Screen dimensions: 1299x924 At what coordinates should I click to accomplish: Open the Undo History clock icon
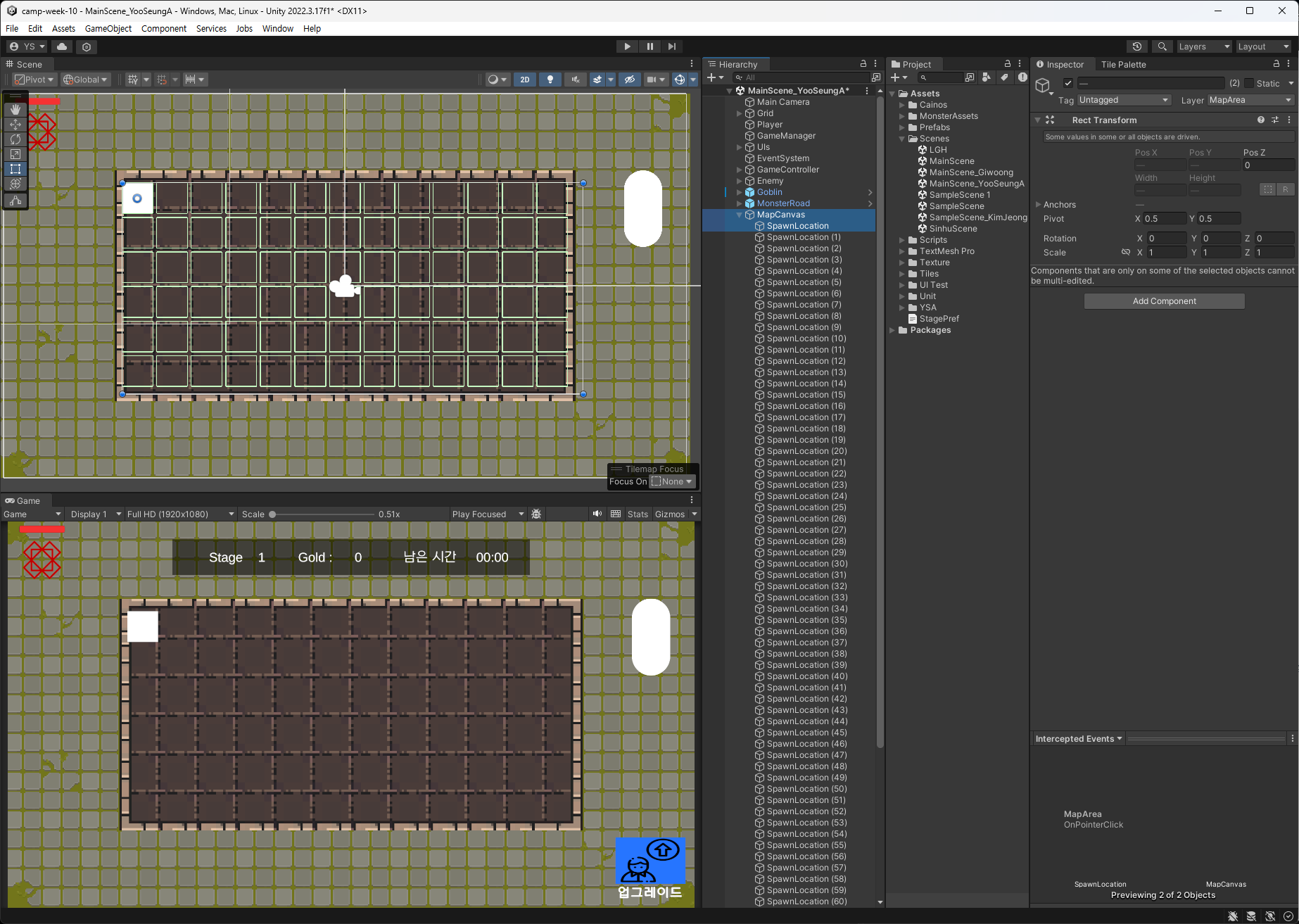[x=1136, y=46]
